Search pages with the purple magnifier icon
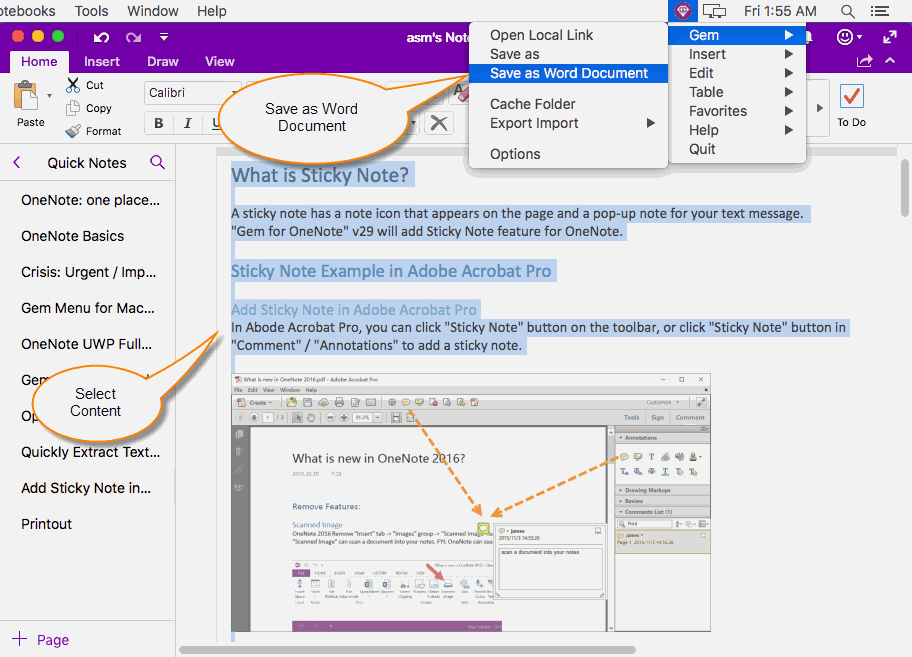The image size is (912, 657). pos(157,162)
